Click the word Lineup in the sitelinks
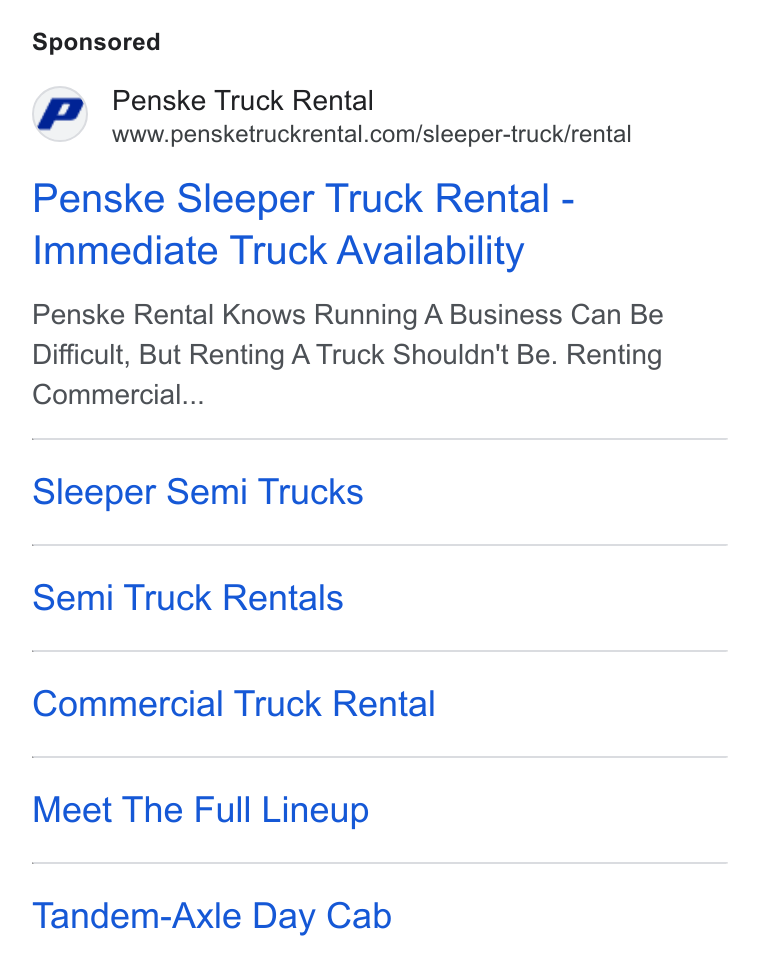The image size is (760, 968). pos(315,811)
